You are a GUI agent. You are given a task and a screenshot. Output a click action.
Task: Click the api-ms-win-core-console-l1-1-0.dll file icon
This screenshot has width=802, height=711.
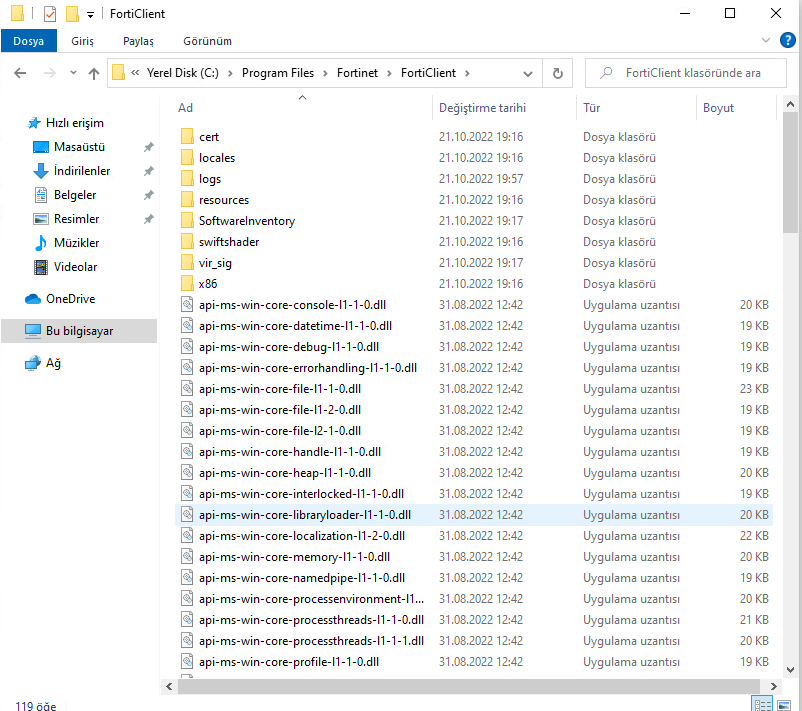coord(187,304)
